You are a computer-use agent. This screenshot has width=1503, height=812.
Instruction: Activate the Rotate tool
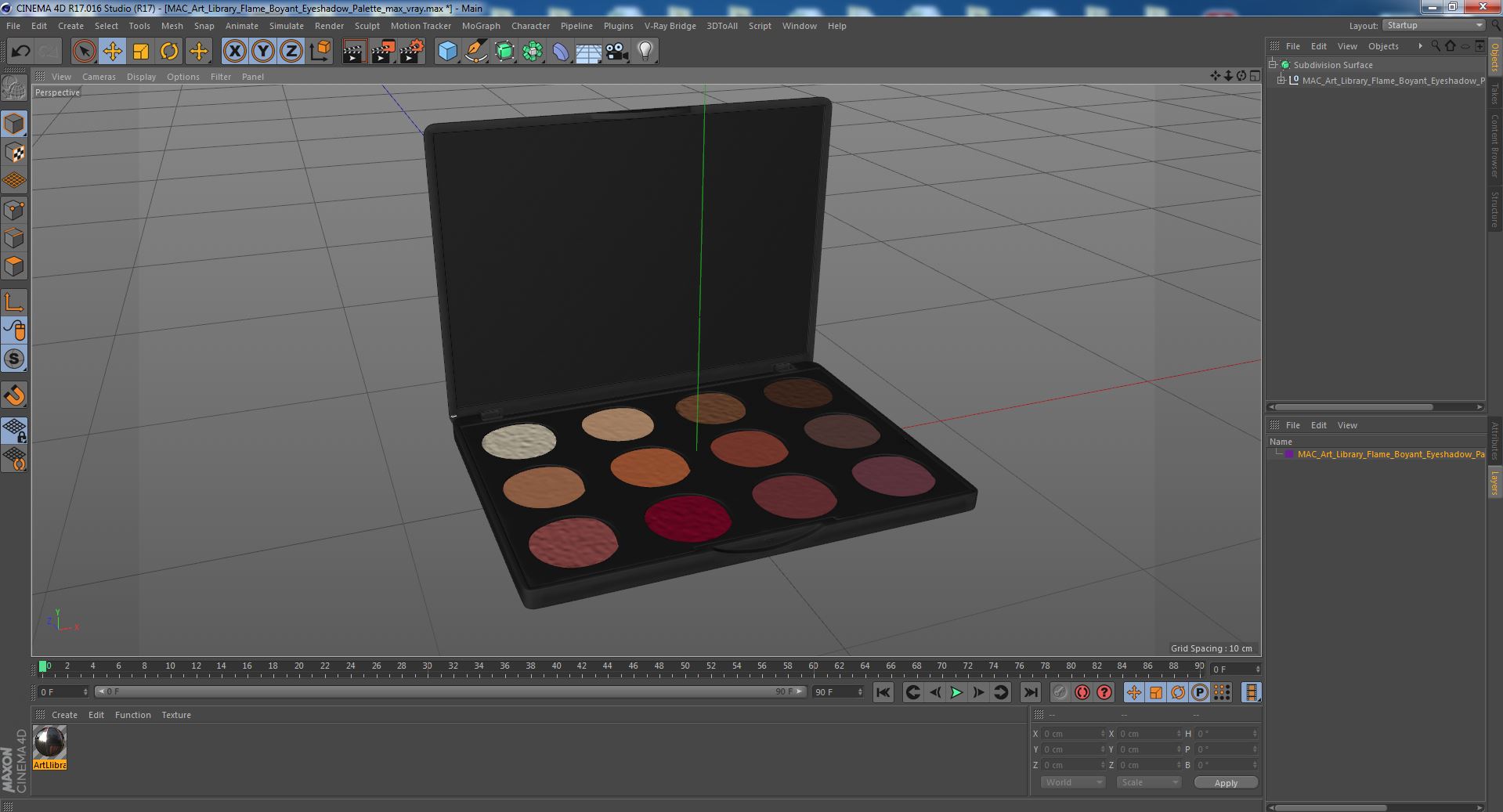coord(169,52)
